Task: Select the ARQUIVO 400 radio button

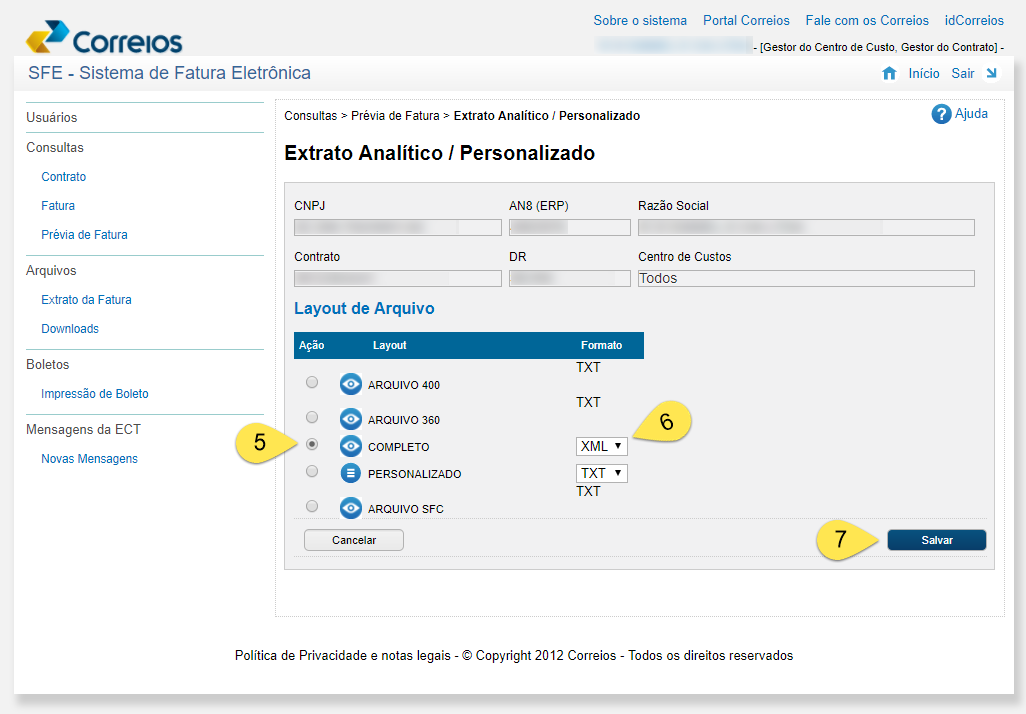Action: pyautogui.click(x=312, y=382)
